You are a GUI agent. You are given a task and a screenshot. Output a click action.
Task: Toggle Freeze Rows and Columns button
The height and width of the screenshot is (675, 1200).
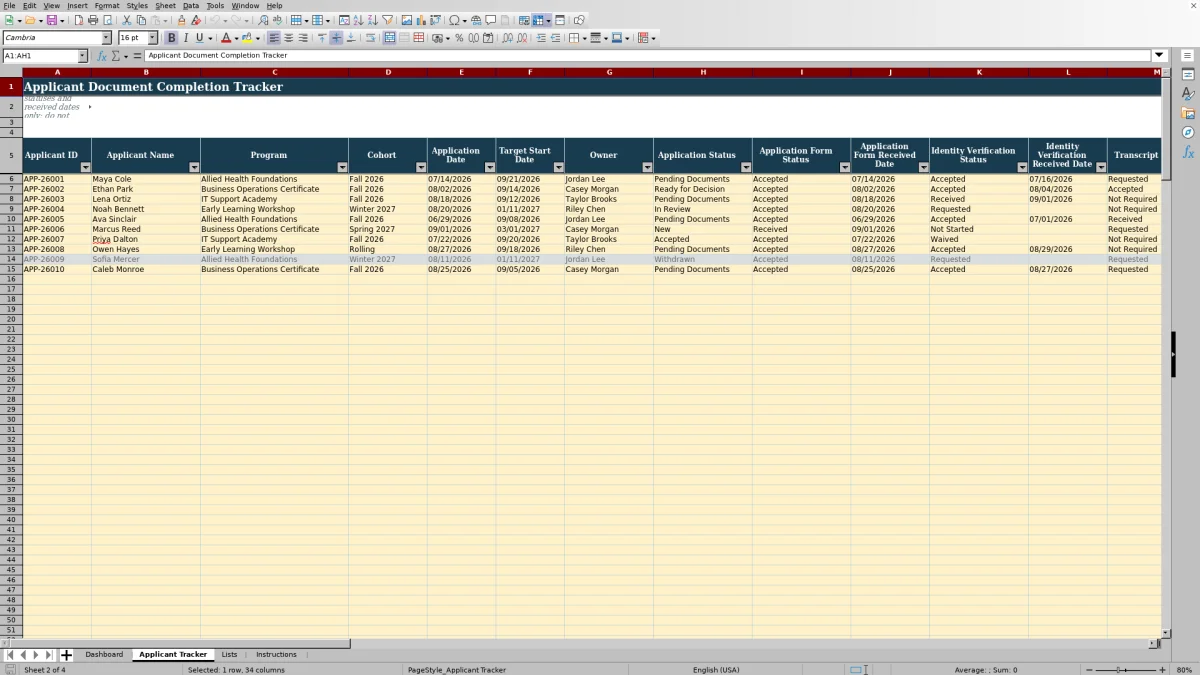point(537,20)
